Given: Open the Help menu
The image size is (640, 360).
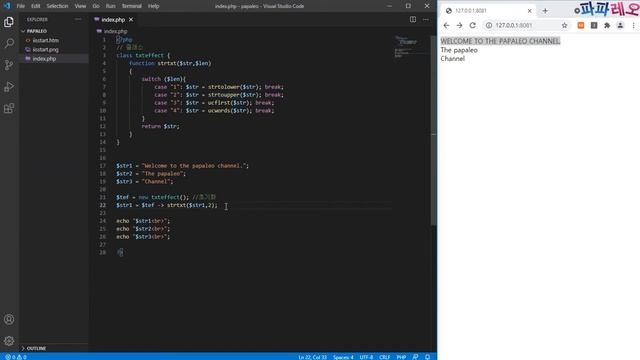Looking at the screenshot, I should coord(153,6).
